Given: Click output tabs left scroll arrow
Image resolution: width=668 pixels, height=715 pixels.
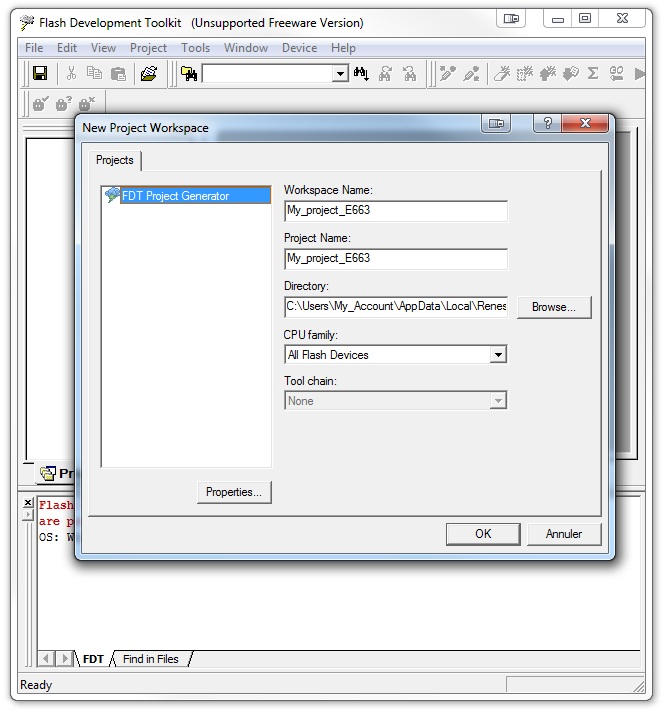Looking at the screenshot, I should (x=46, y=658).
